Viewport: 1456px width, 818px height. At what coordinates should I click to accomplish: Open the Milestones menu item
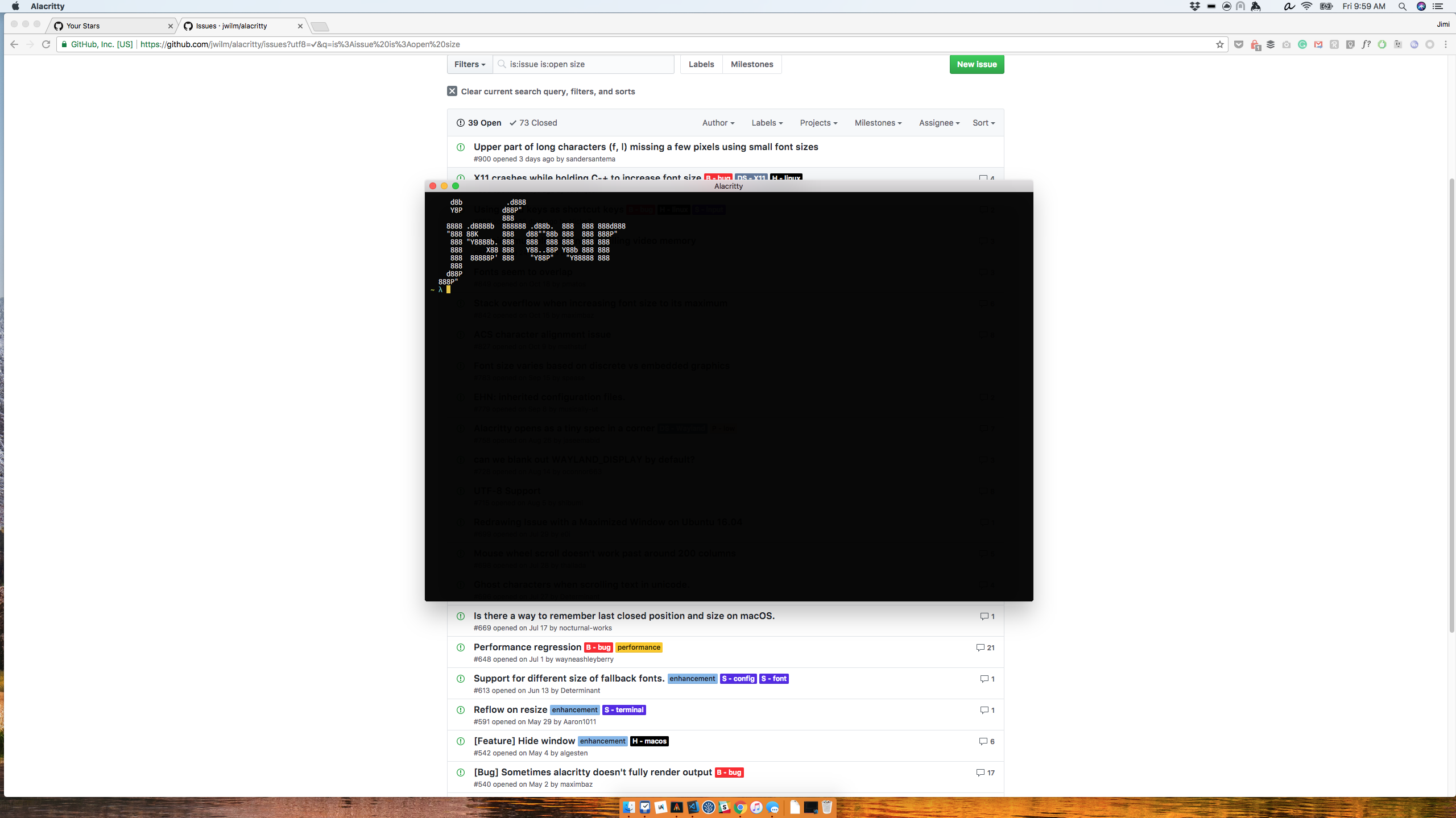click(751, 64)
